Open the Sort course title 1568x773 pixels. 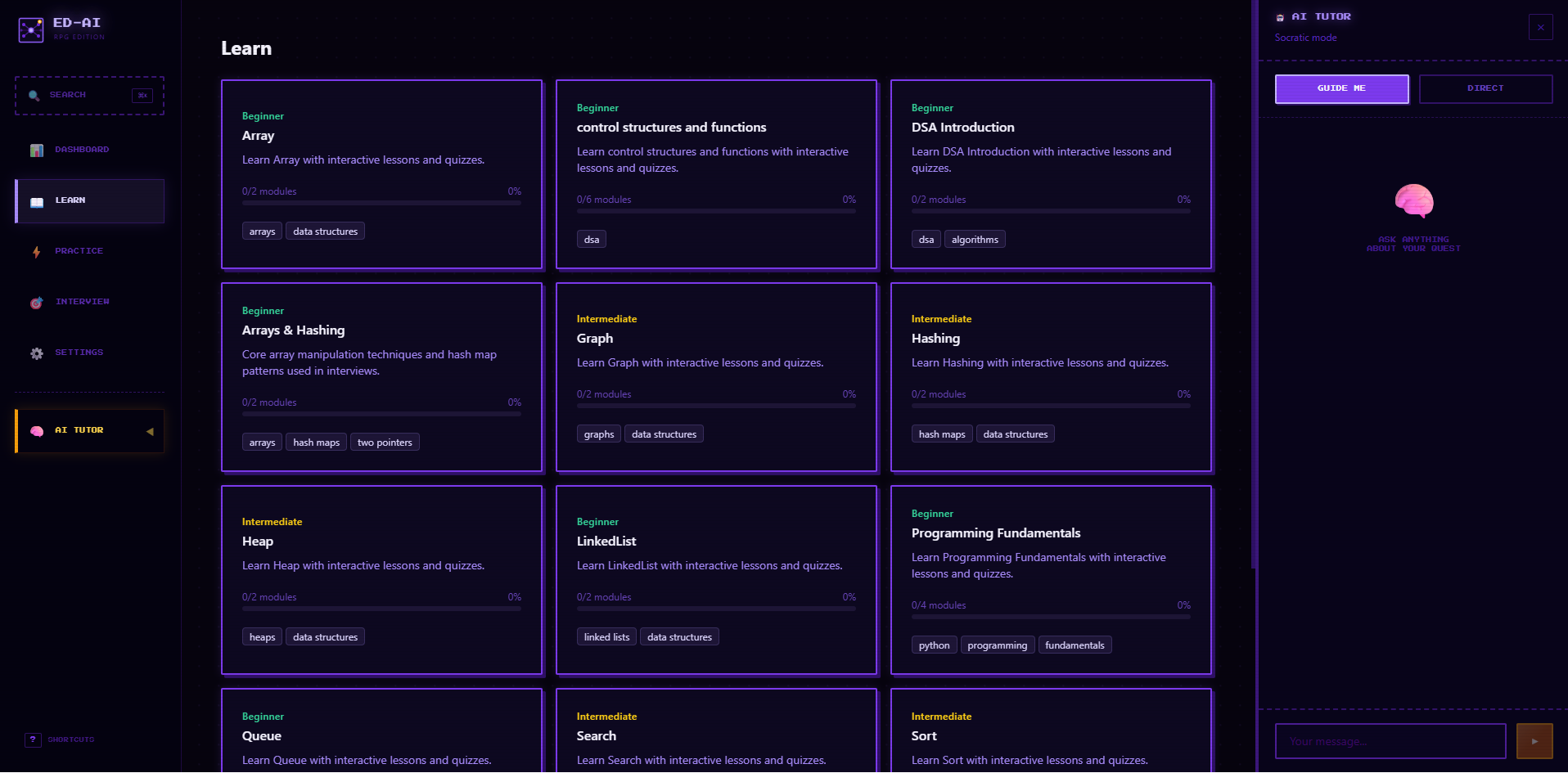924,735
